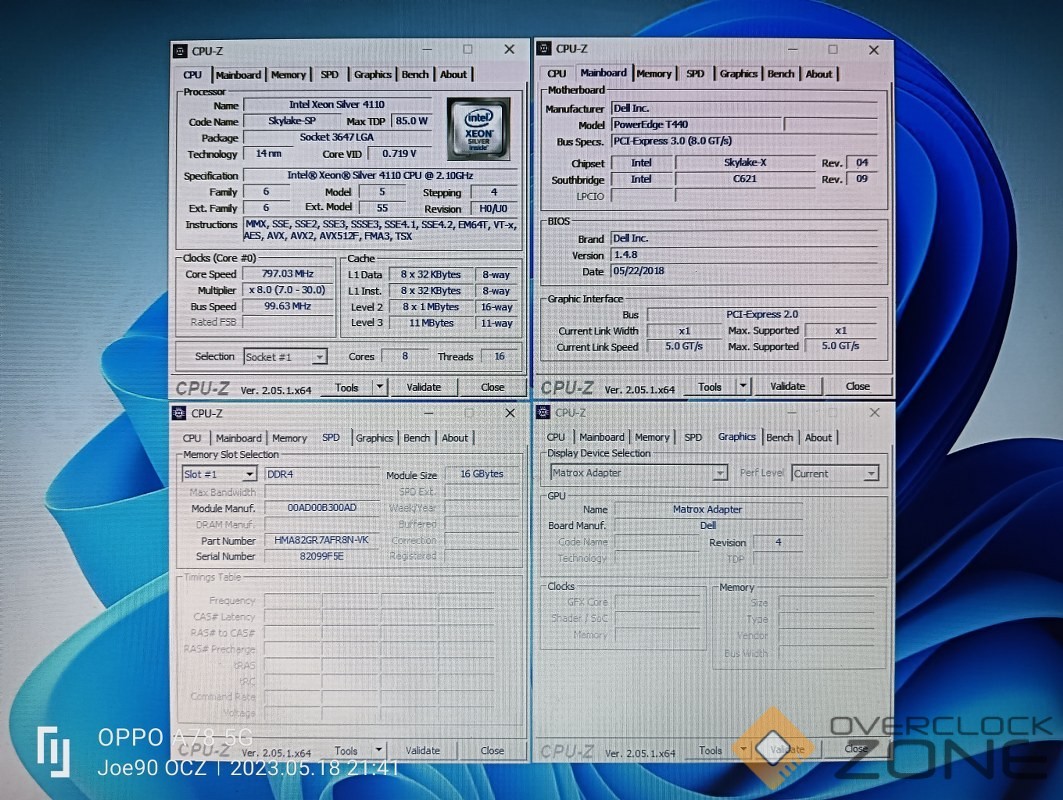Click the Tools button in the Graphics window
This screenshot has width=1063, height=800.
[x=710, y=751]
